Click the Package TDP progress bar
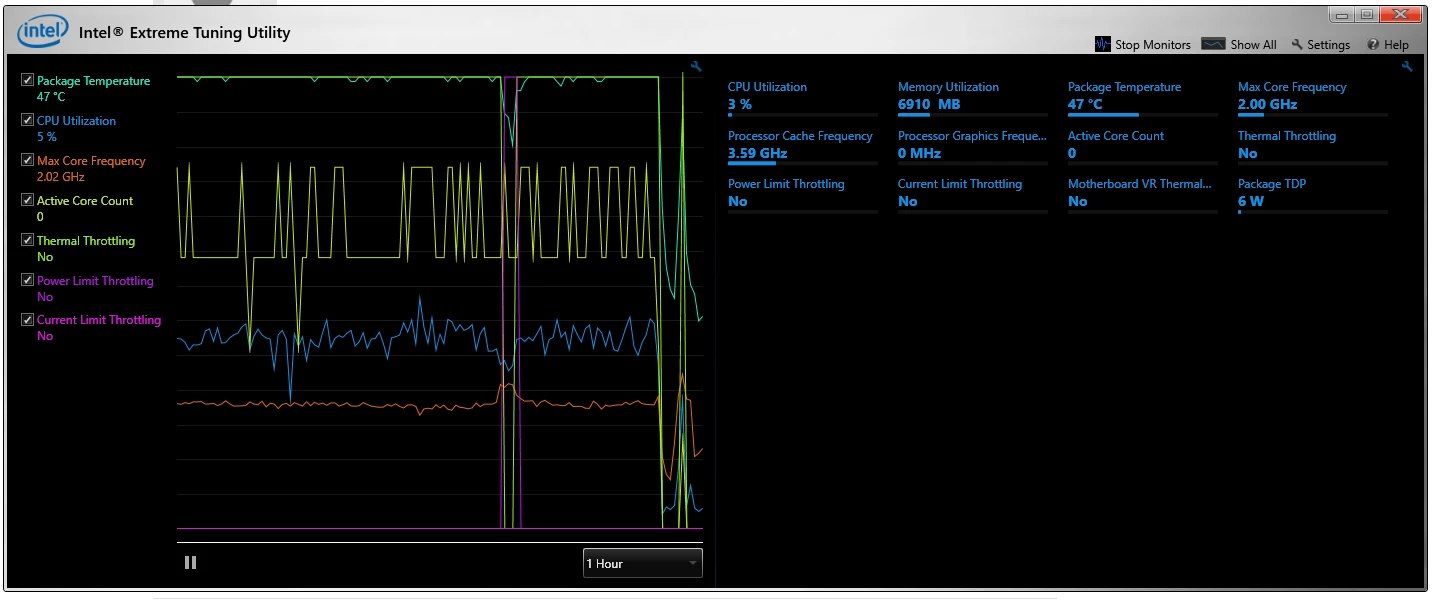The width and height of the screenshot is (1434, 603). (1313, 212)
